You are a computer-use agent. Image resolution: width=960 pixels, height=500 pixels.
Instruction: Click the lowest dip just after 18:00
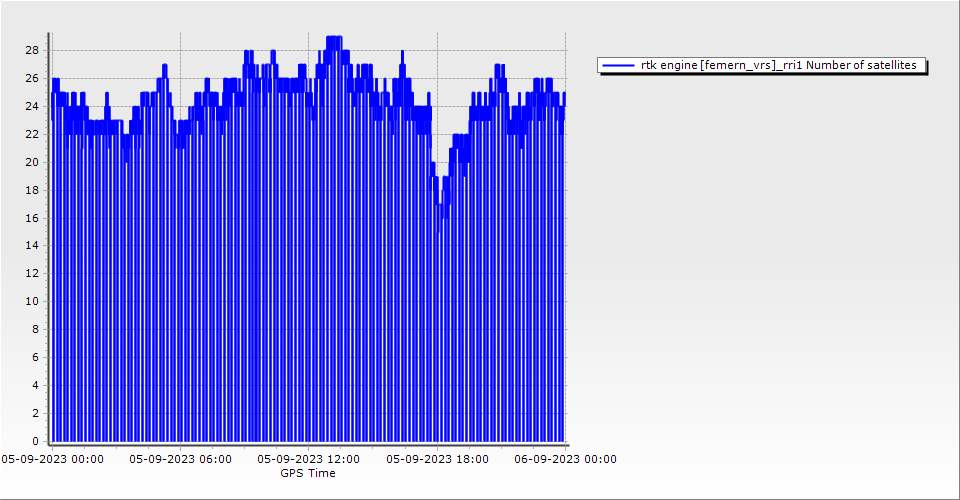coord(438,232)
